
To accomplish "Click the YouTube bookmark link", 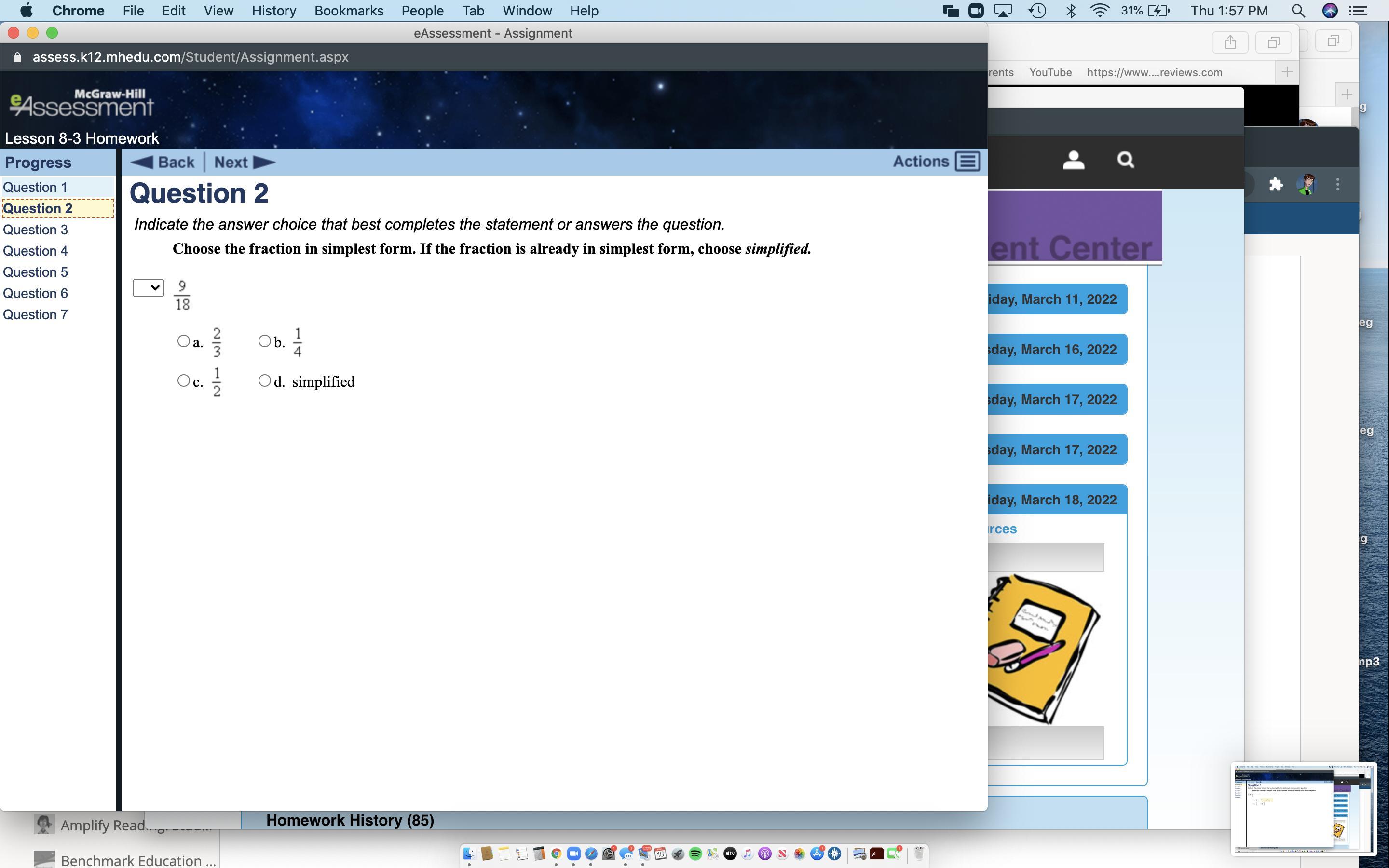I will [x=1050, y=72].
